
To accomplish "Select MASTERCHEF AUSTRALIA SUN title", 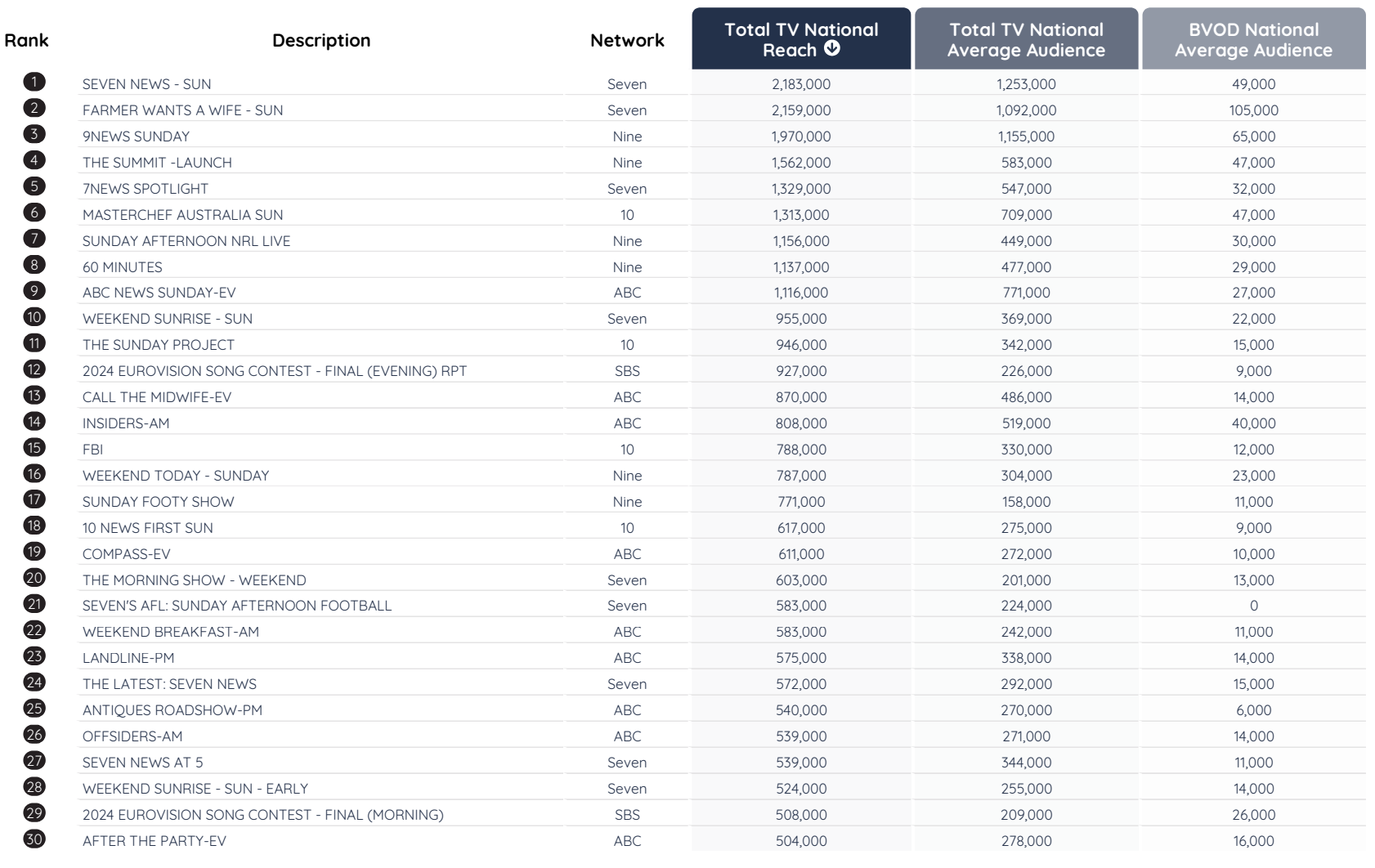I will 182,215.
